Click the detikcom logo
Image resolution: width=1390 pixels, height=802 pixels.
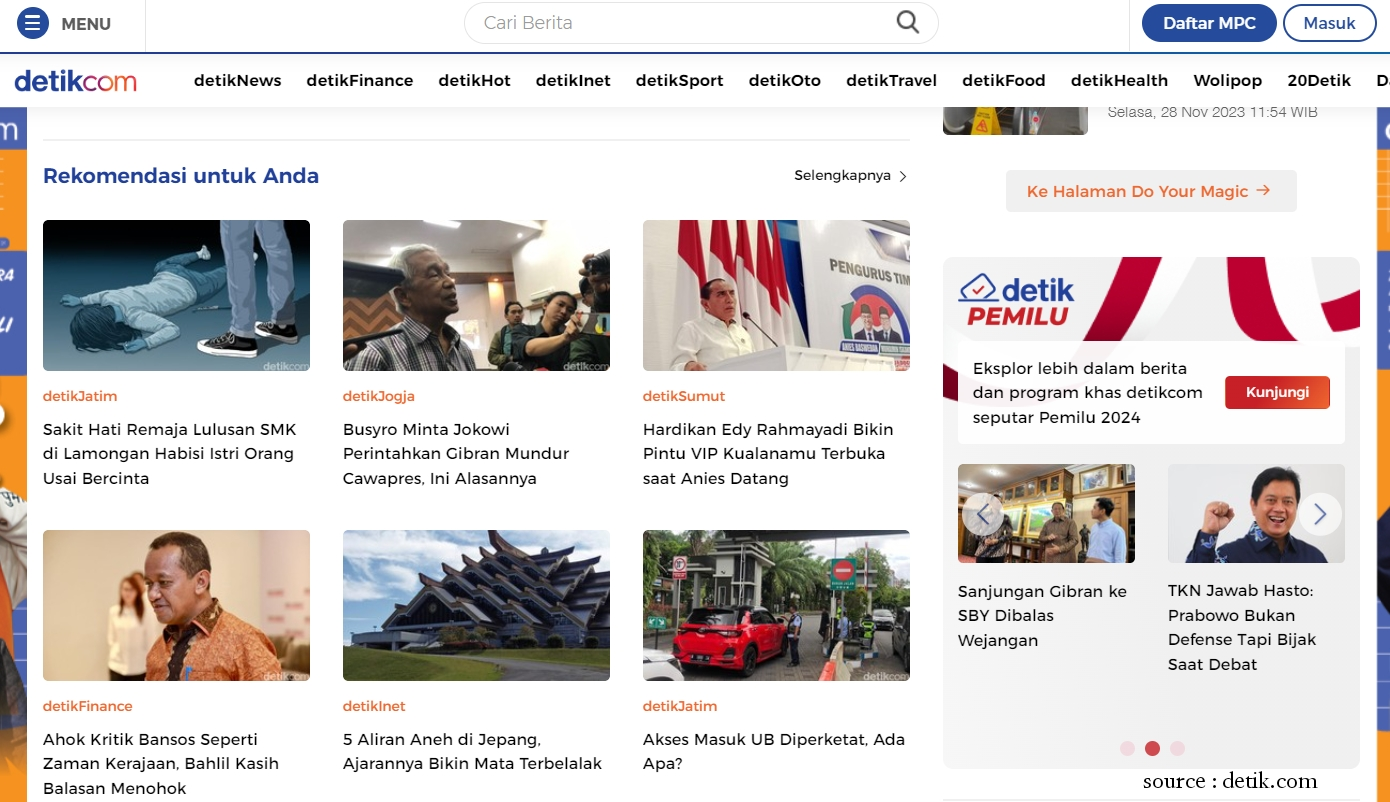(x=75, y=81)
